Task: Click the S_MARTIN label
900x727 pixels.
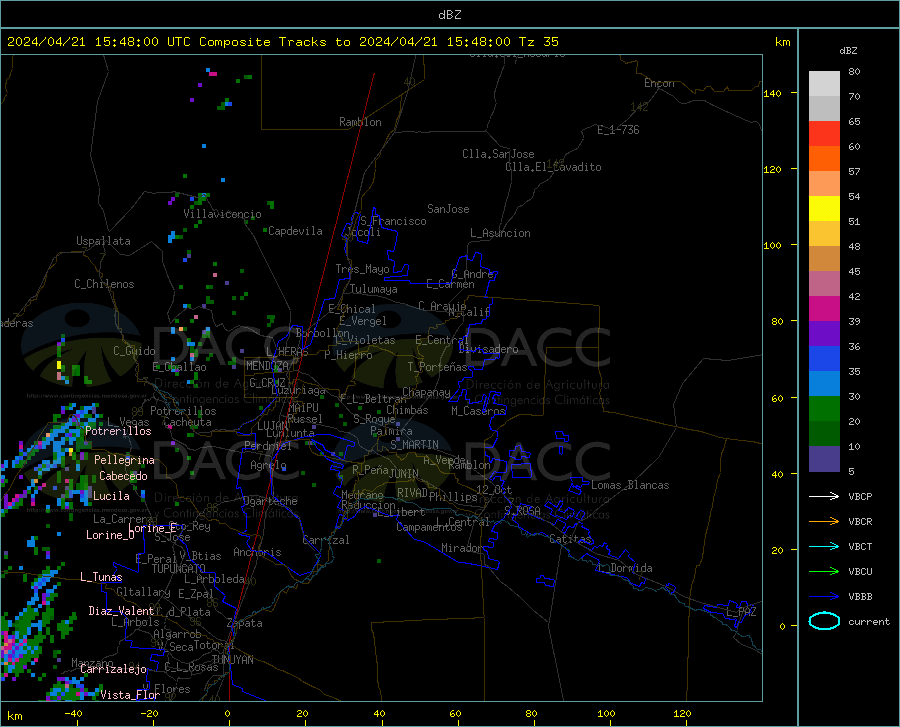Action: (x=414, y=445)
